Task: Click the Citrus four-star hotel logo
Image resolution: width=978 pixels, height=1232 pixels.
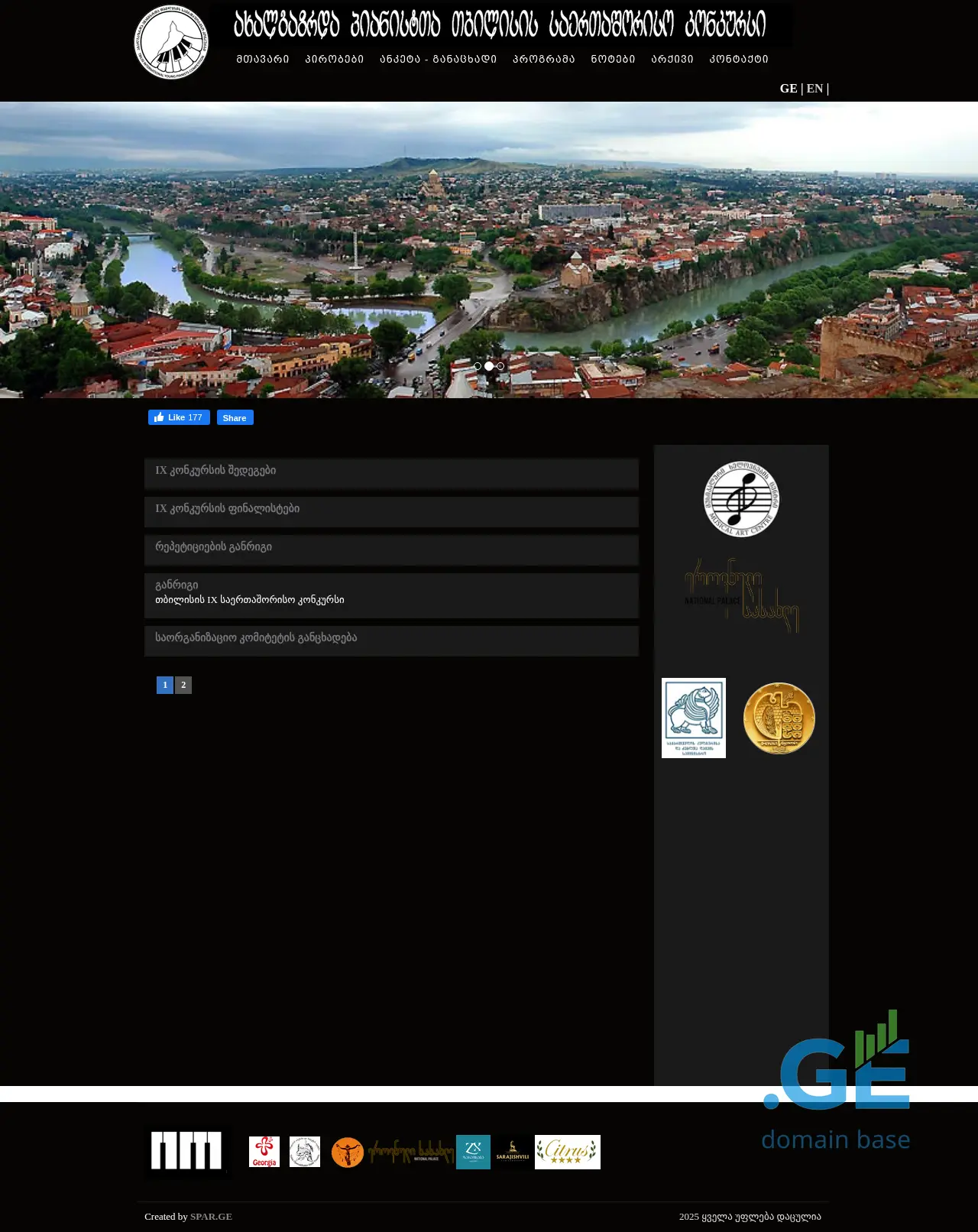Action: (x=567, y=1152)
